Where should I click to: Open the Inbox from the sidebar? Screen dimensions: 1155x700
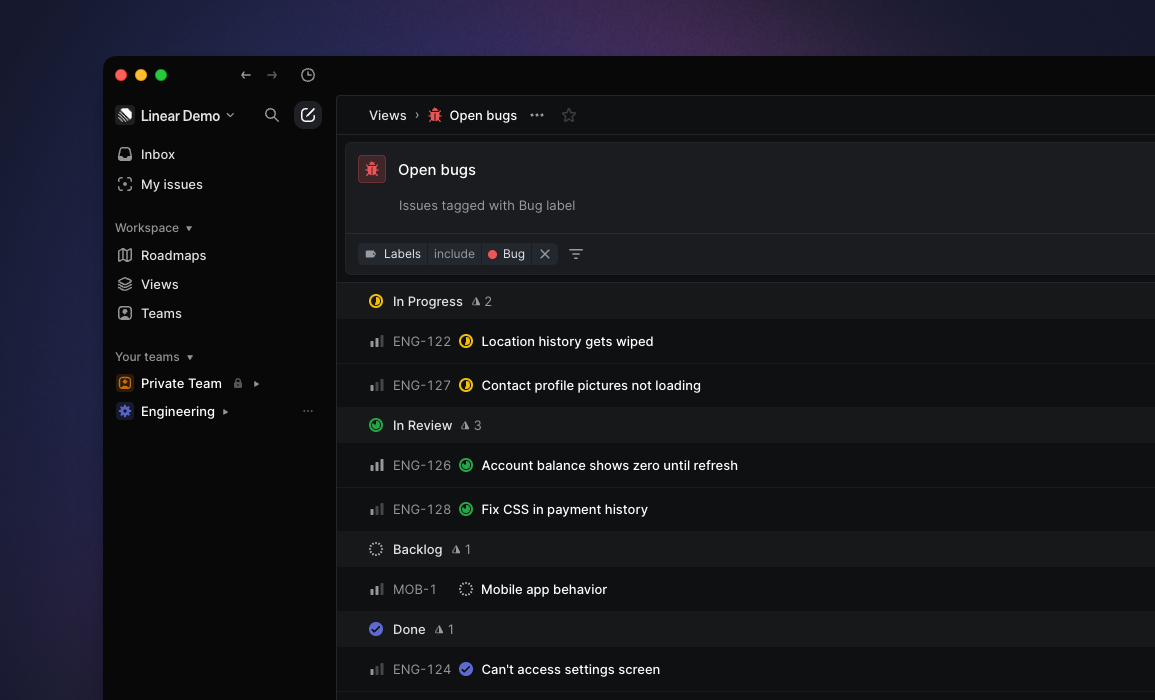156,154
